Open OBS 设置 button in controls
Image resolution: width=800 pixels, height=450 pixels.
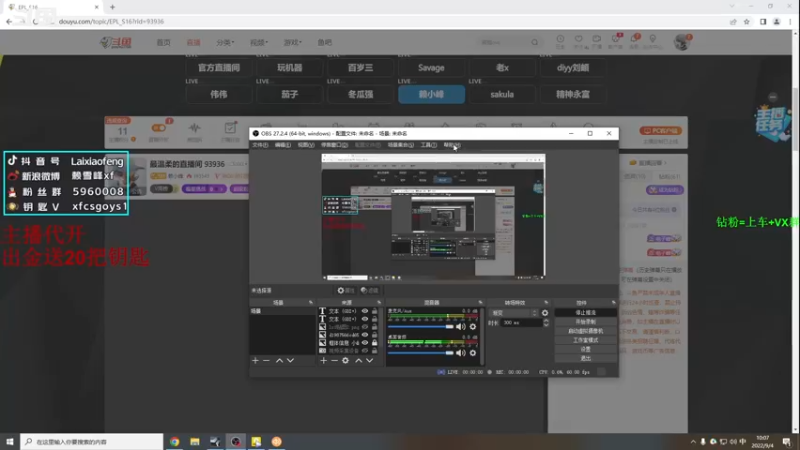pyautogui.click(x=585, y=349)
